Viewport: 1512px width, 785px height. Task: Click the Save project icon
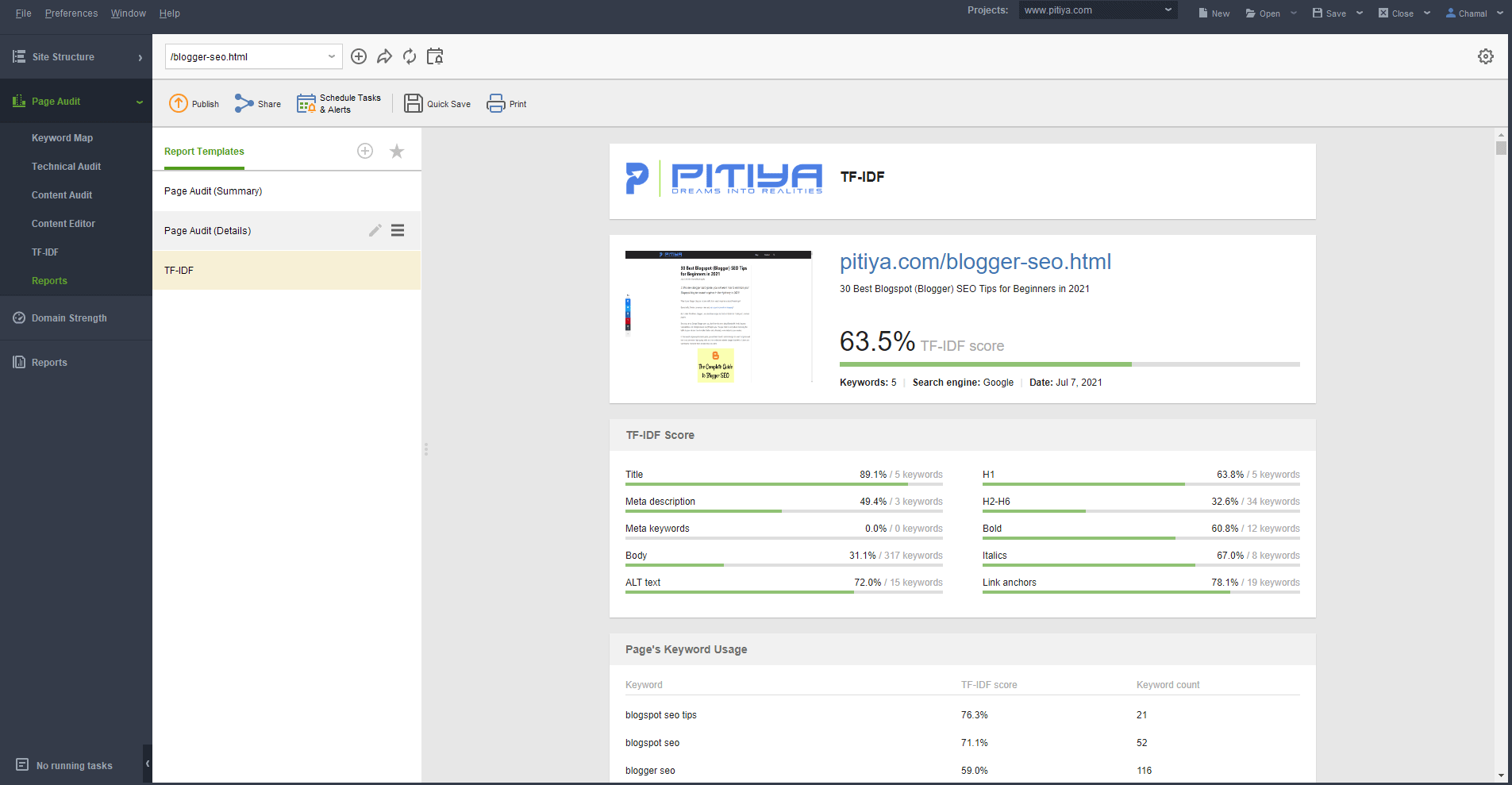(1318, 13)
